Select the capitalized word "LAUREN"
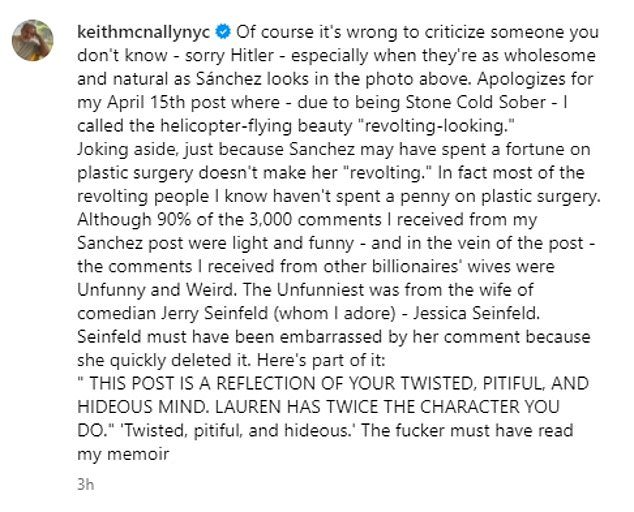This screenshot has height=512, width=634. 246,407
